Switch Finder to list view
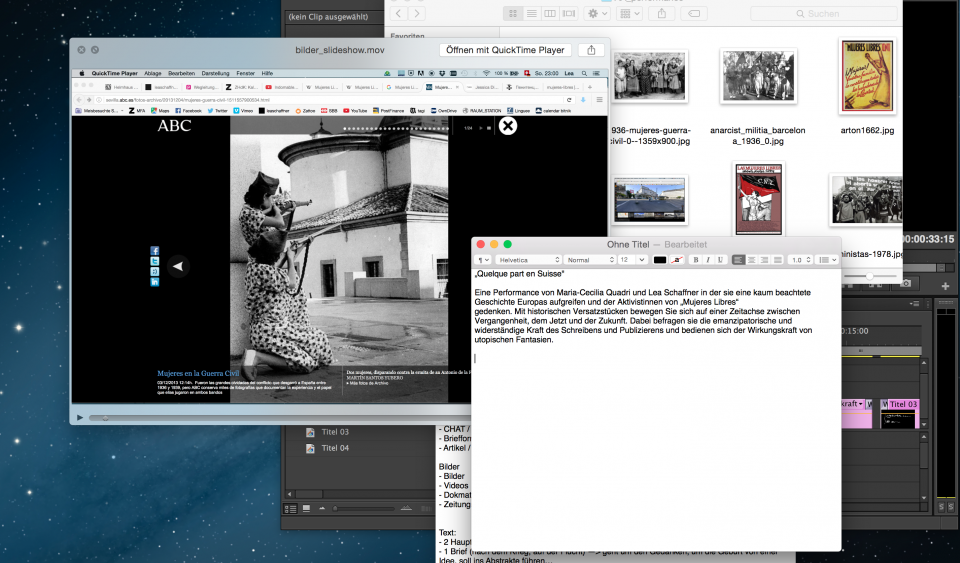Image resolution: width=960 pixels, height=563 pixels. click(x=531, y=13)
